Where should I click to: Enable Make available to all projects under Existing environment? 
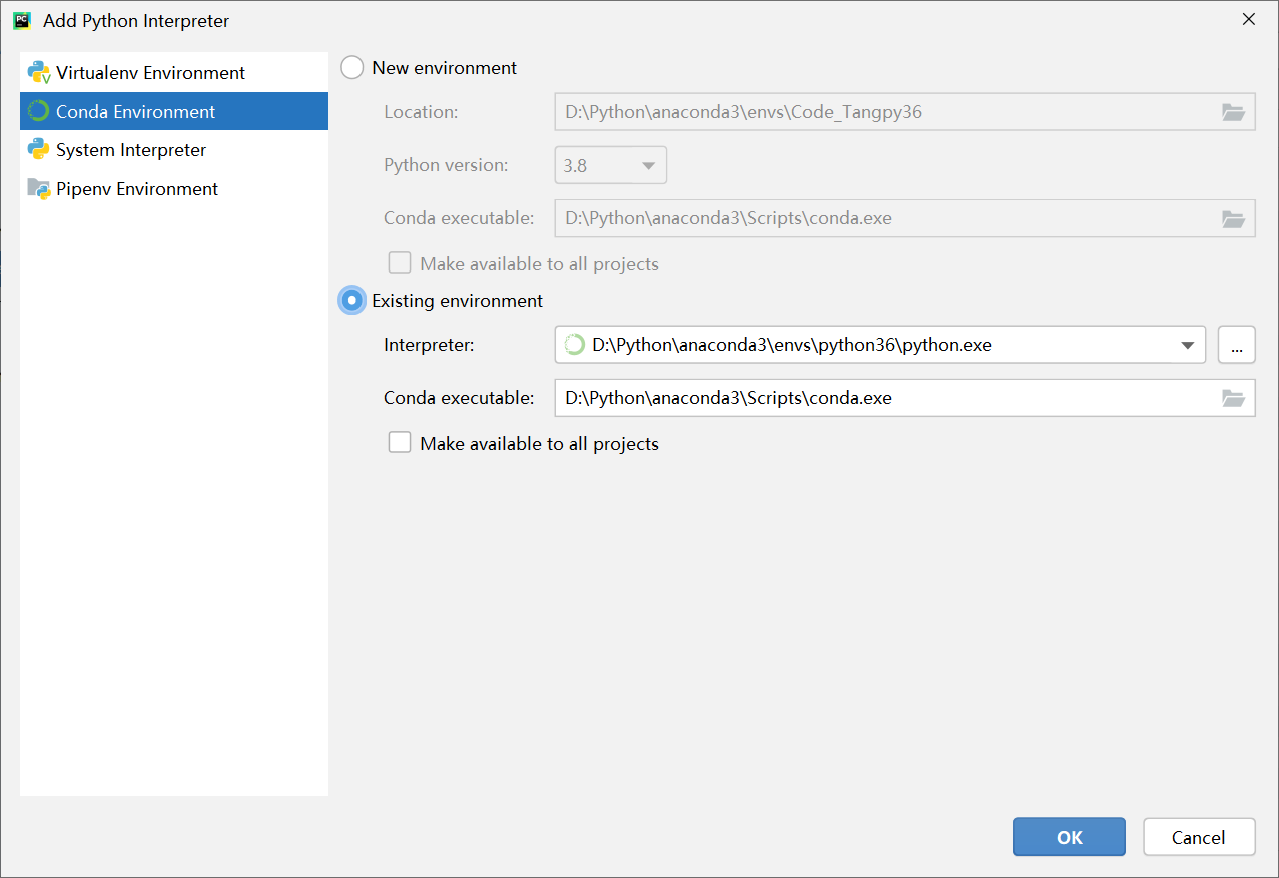pyautogui.click(x=400, y=443)
